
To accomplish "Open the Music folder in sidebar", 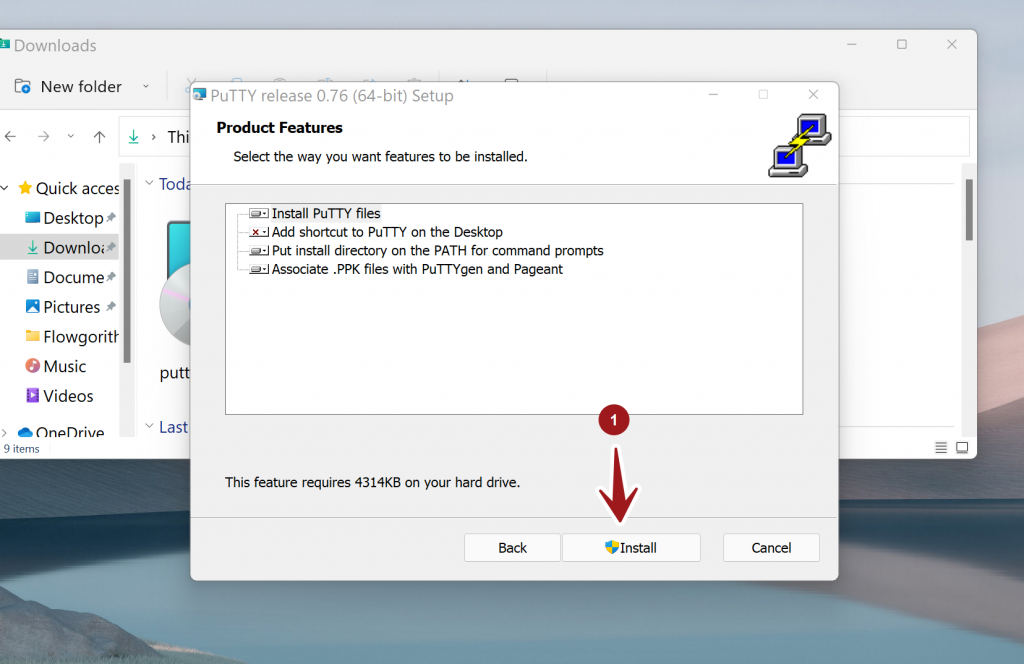I will pos(64,366).
